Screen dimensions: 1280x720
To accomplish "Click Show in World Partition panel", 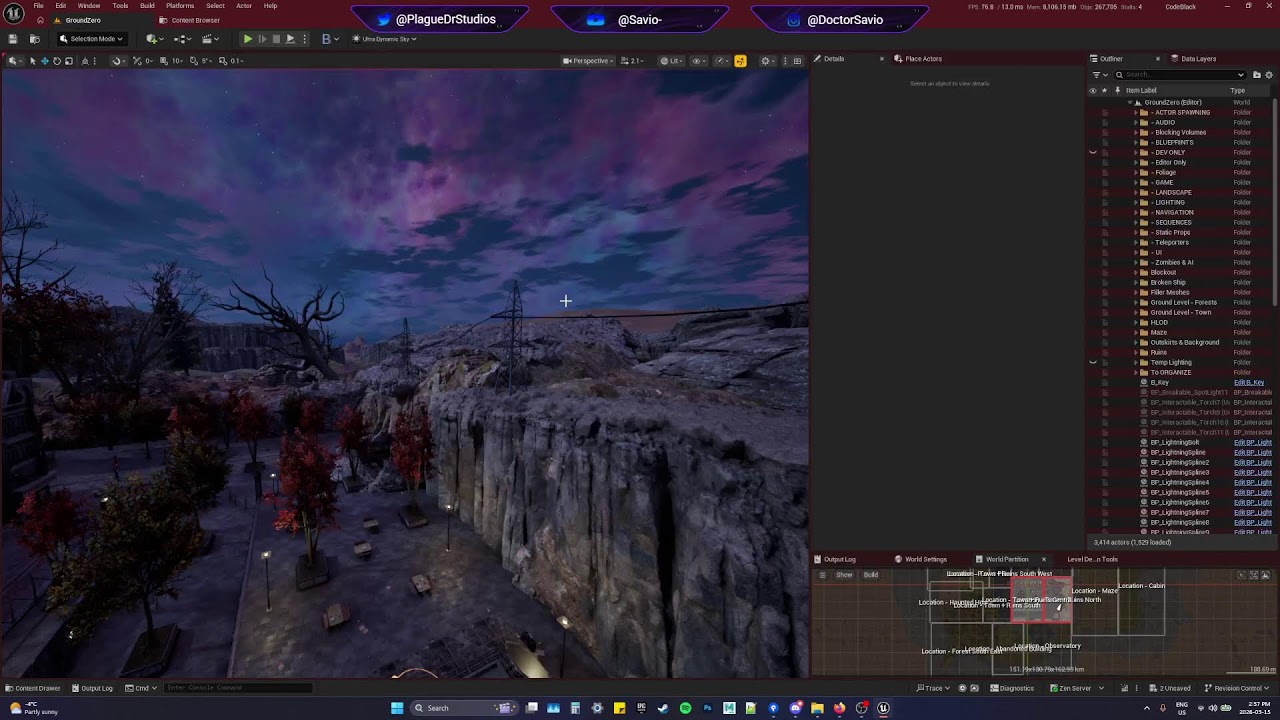I will coord(844,575).
